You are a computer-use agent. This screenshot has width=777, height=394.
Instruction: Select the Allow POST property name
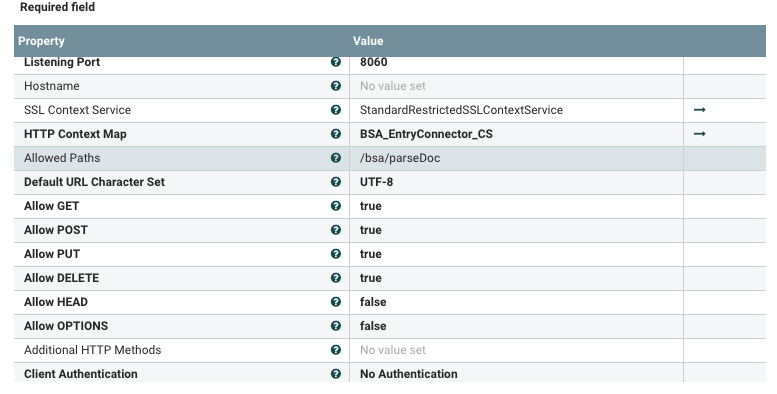click(x=56, y=230)
